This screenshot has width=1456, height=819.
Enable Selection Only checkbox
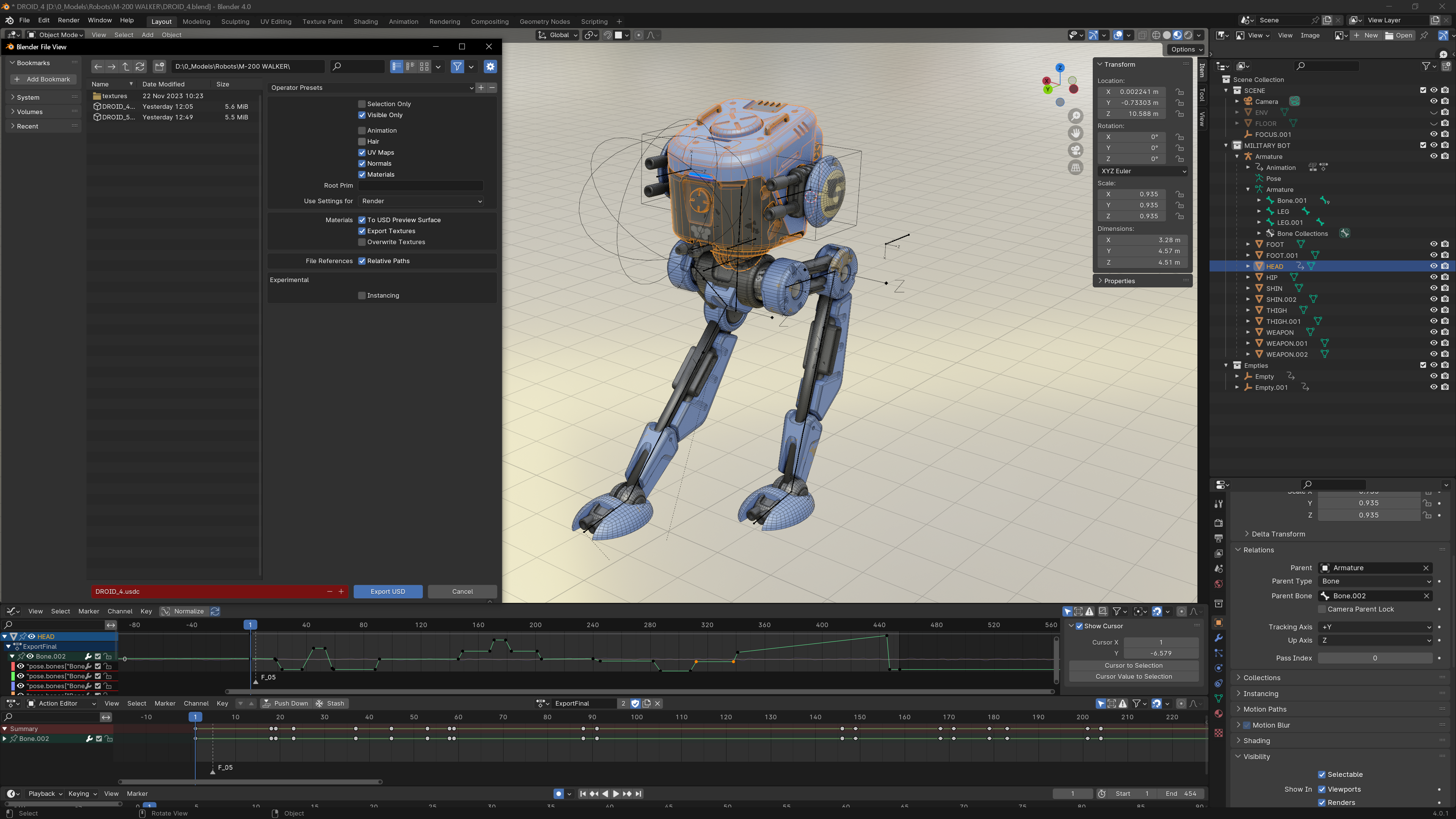[x=362, y=104]
